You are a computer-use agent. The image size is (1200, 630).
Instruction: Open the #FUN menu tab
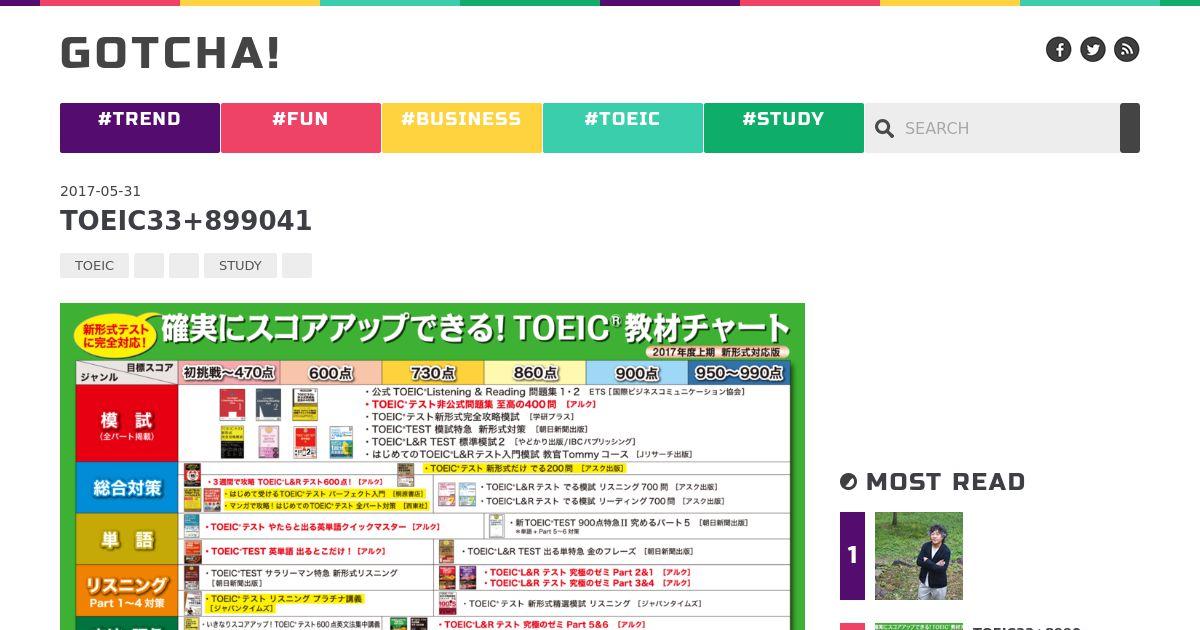click(x=301, y=128)
